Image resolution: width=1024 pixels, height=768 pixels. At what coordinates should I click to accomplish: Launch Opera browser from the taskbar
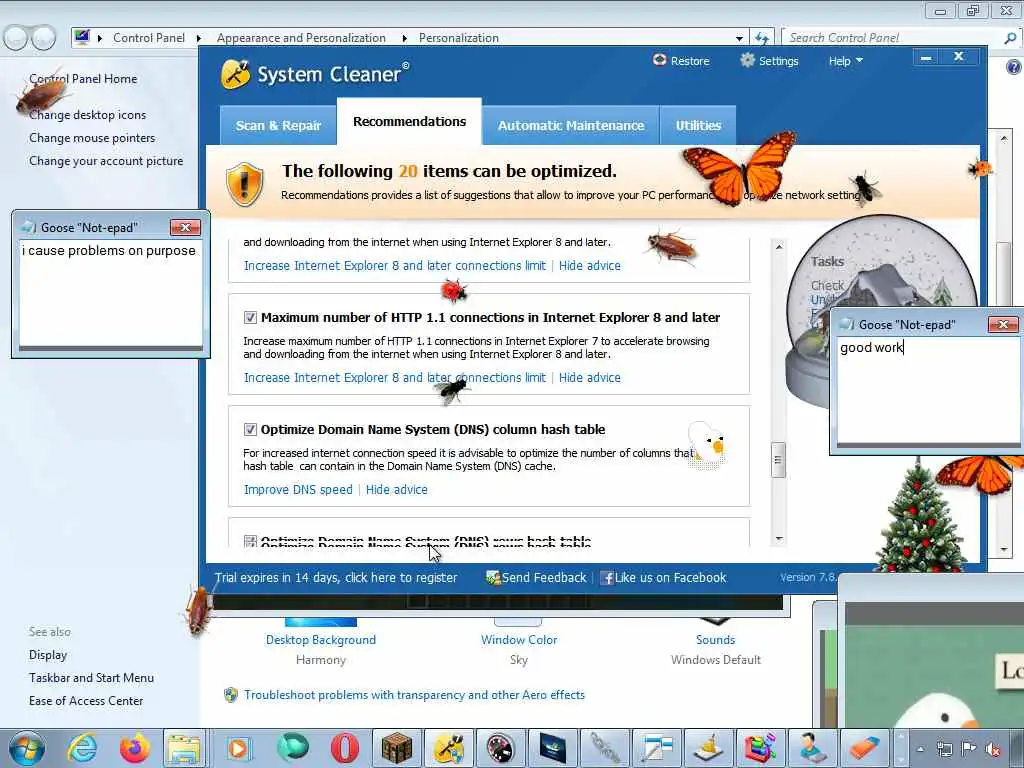coord(344,748)
